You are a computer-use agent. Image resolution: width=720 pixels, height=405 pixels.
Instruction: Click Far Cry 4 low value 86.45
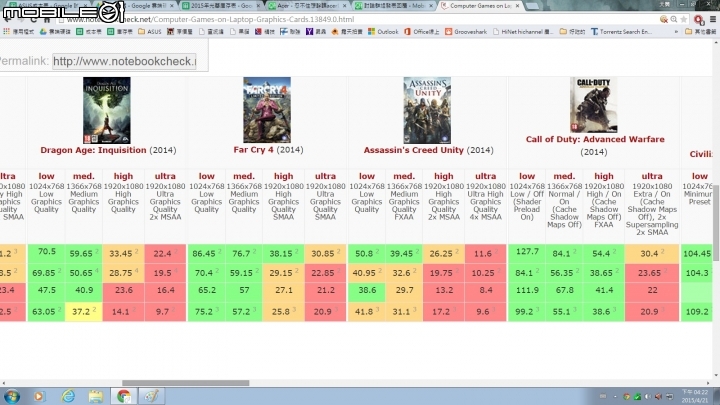(207, 253)
